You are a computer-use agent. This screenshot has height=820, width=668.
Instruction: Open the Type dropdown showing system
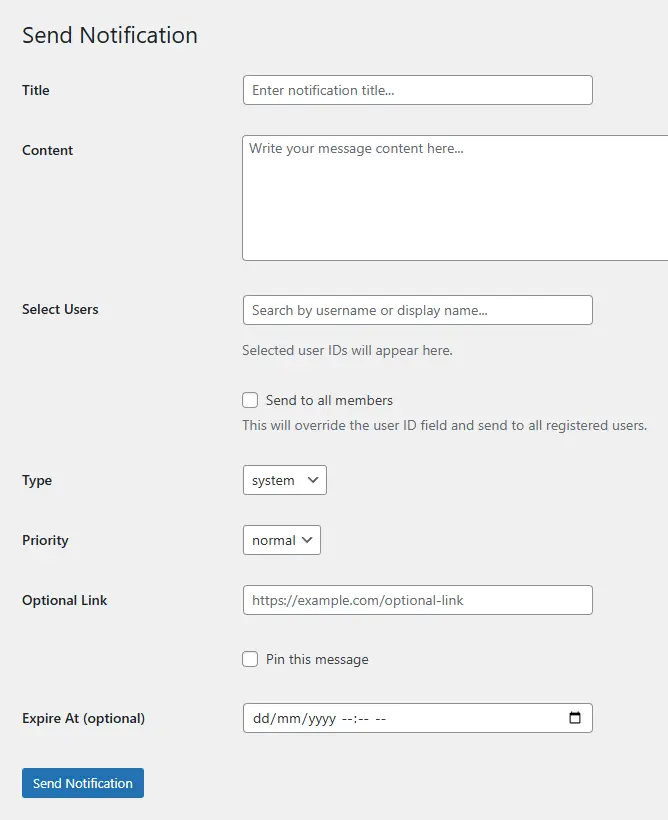point(285,480)
